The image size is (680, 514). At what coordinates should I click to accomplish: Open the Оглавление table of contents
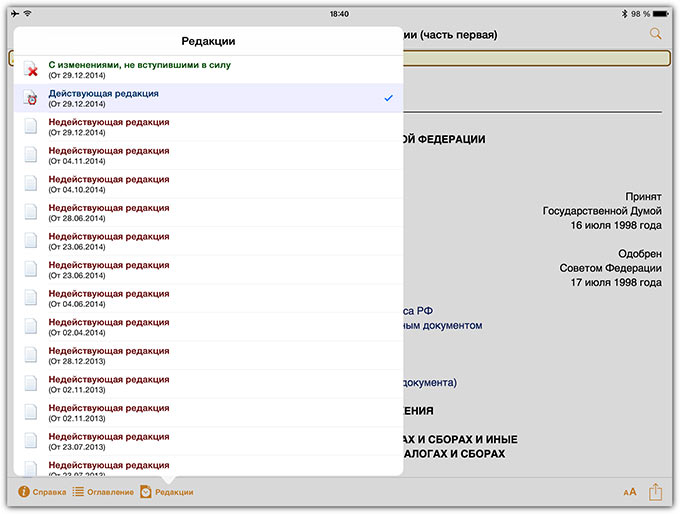tap(103, 492)
